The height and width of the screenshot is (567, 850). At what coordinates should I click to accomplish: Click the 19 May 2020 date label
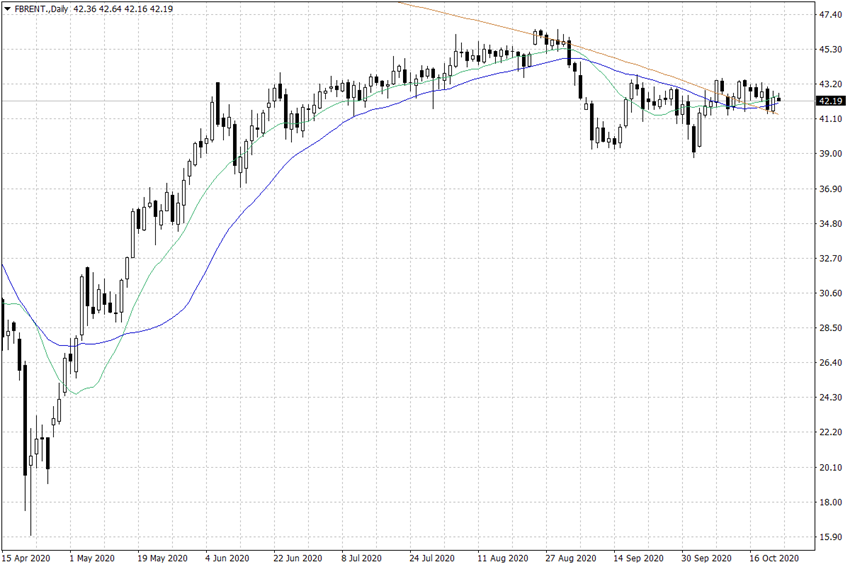(162, 558)
